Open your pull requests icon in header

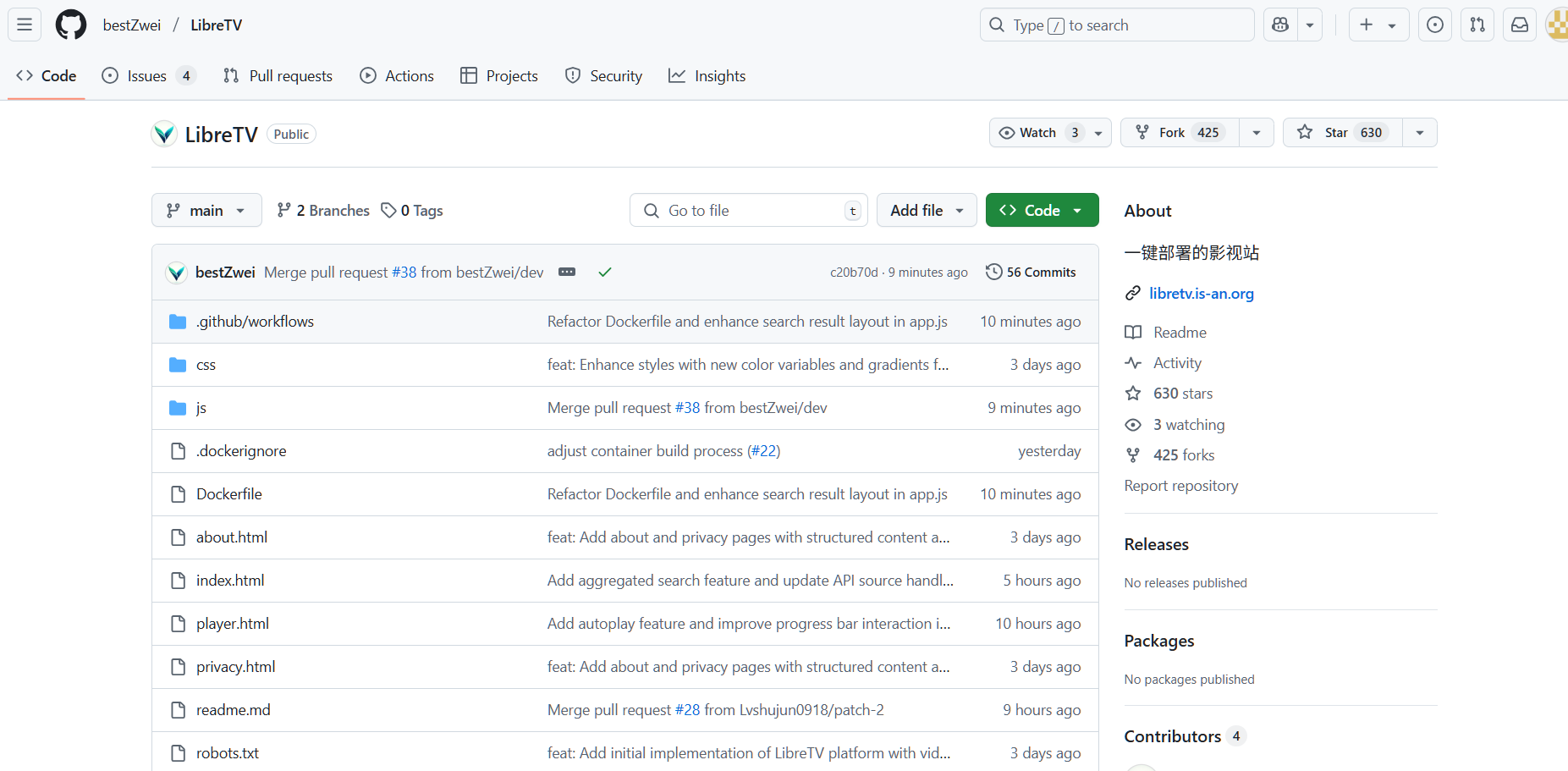click(1477, 25)
